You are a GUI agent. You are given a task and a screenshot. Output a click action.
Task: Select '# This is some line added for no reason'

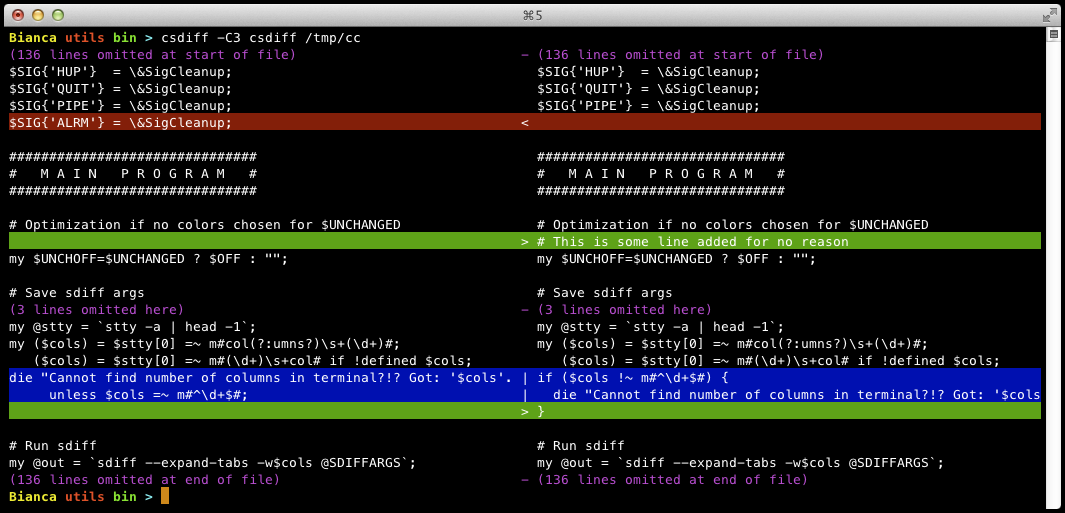coord(693,242)
